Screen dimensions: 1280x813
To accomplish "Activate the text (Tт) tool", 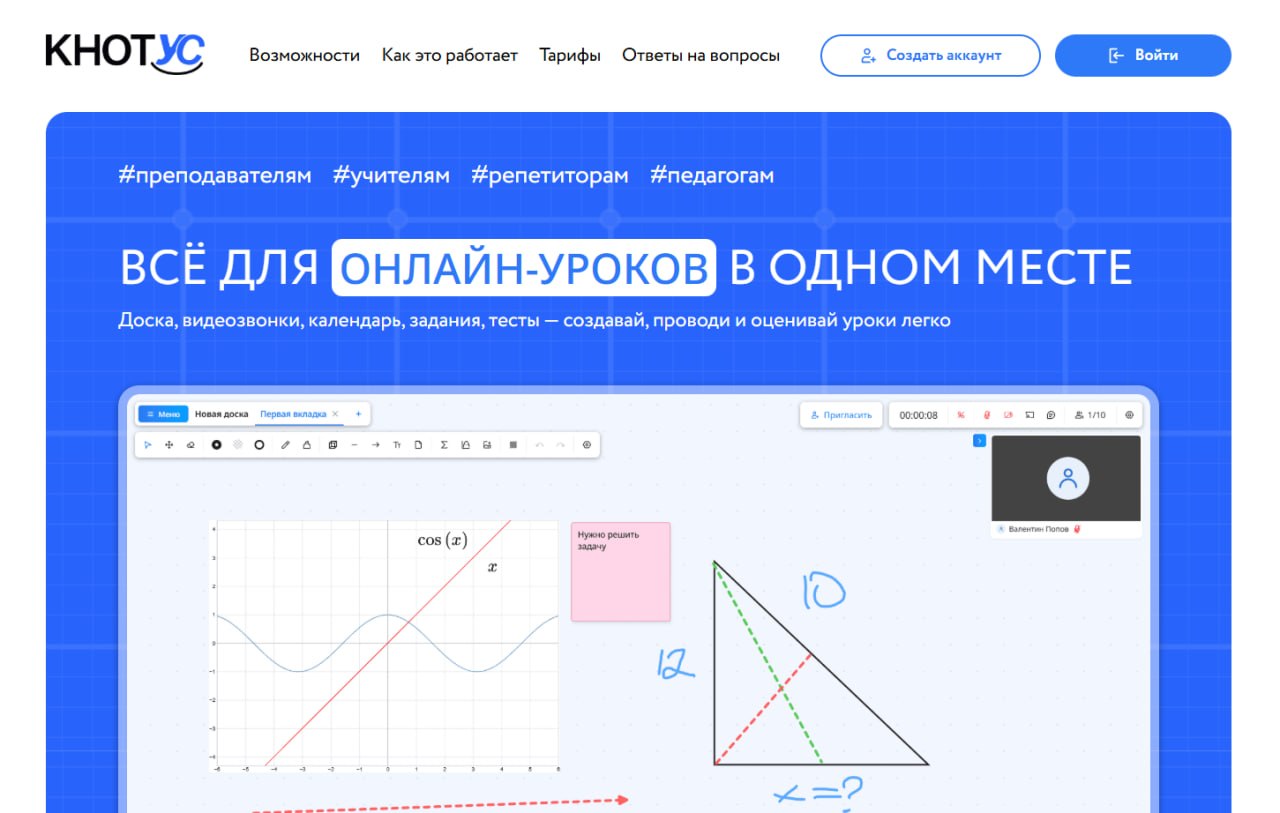I will (397, 445).
